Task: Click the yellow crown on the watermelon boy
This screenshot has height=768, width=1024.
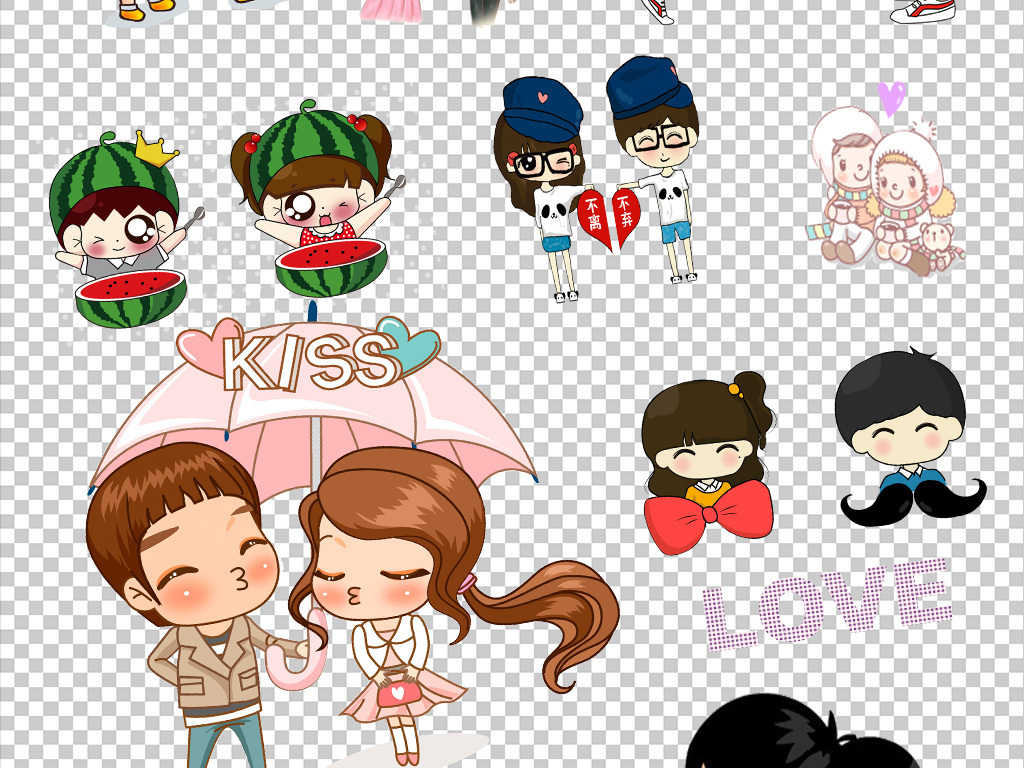Action: (x=157, y=151)
